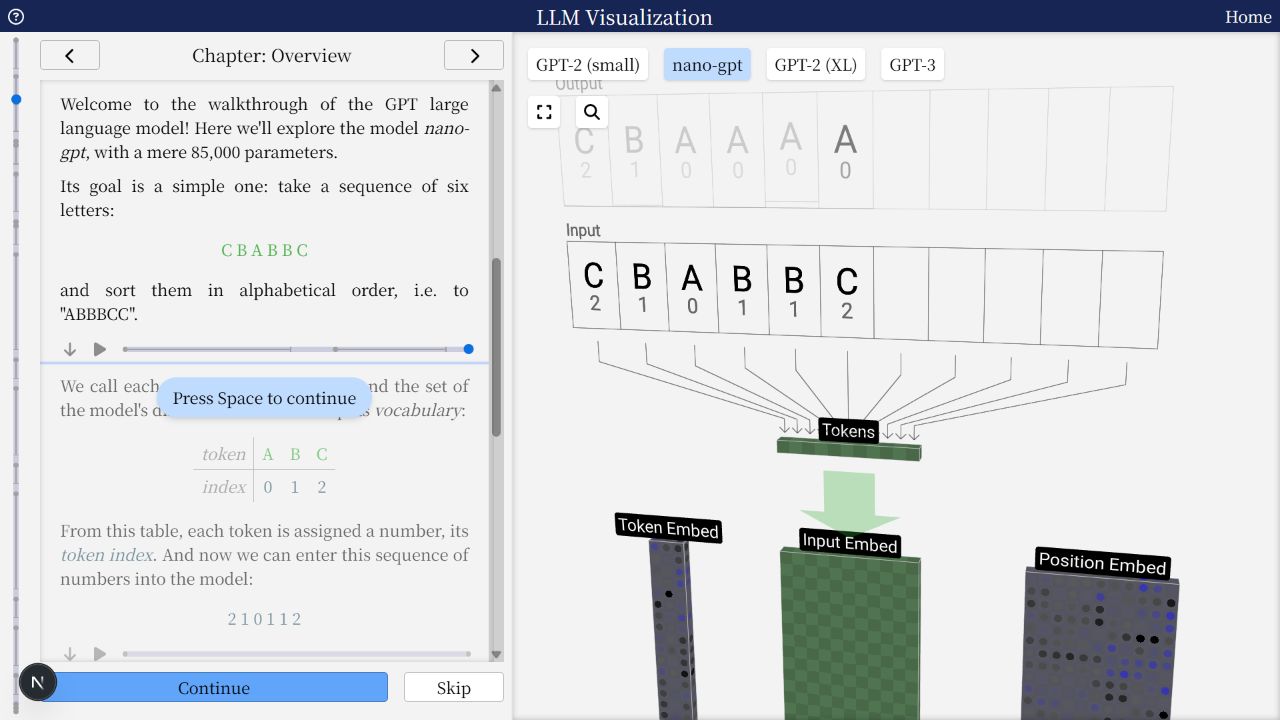Click the Skip button
Image resolution: width=1280 pixels, height=720 pixels.
pyautogui.click(x=454, y=687)
